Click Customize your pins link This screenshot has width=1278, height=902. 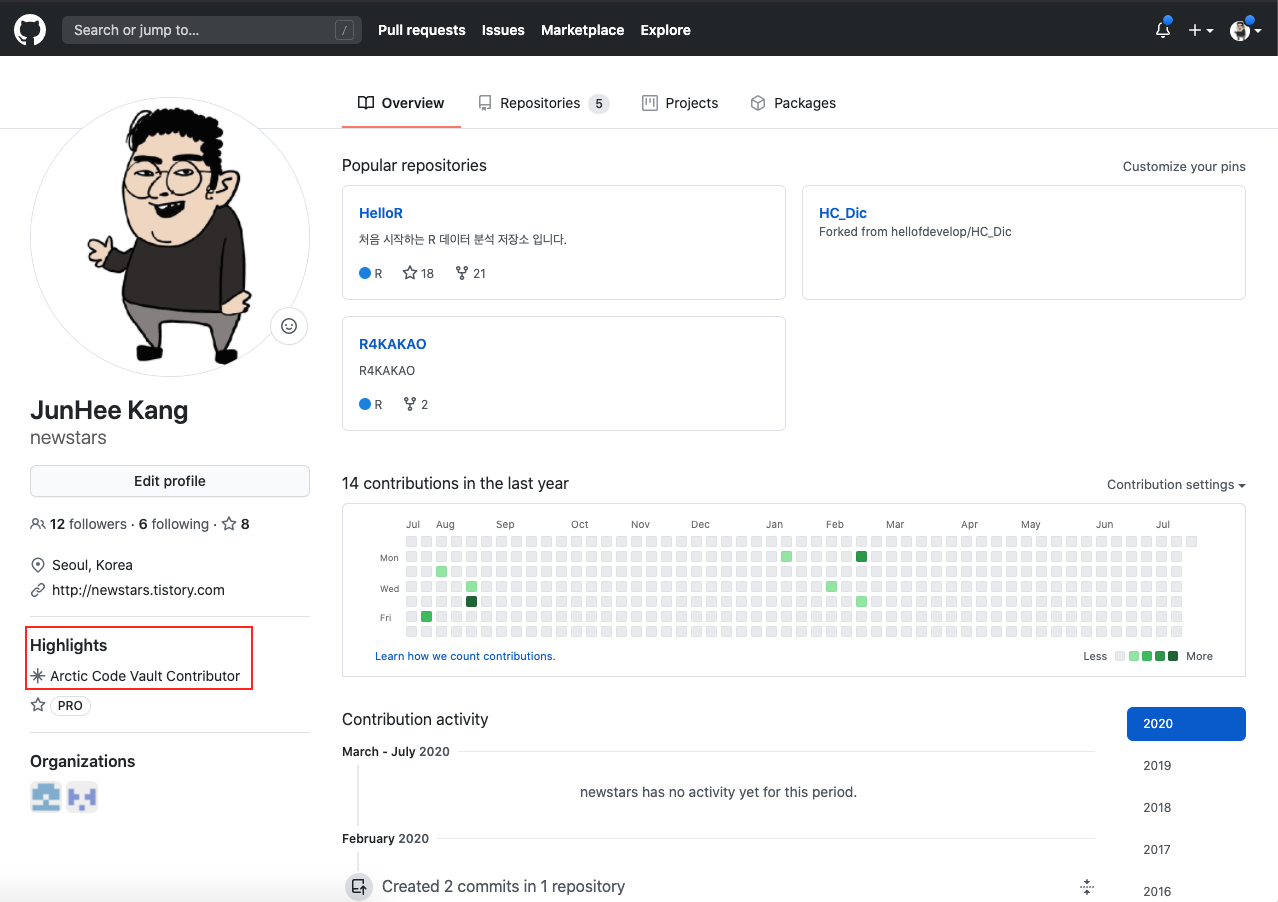tap(1184, 166)
